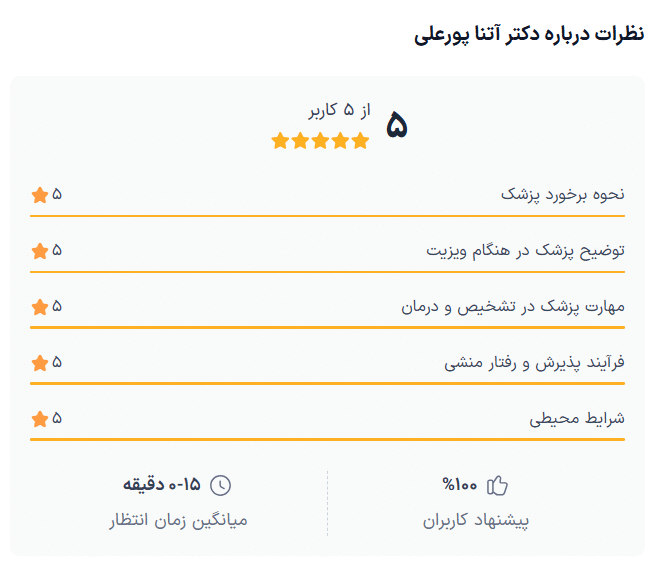Click the از ۵ کاربر user count text
This screenshot has width=655, height=566.
pos(340,110)
